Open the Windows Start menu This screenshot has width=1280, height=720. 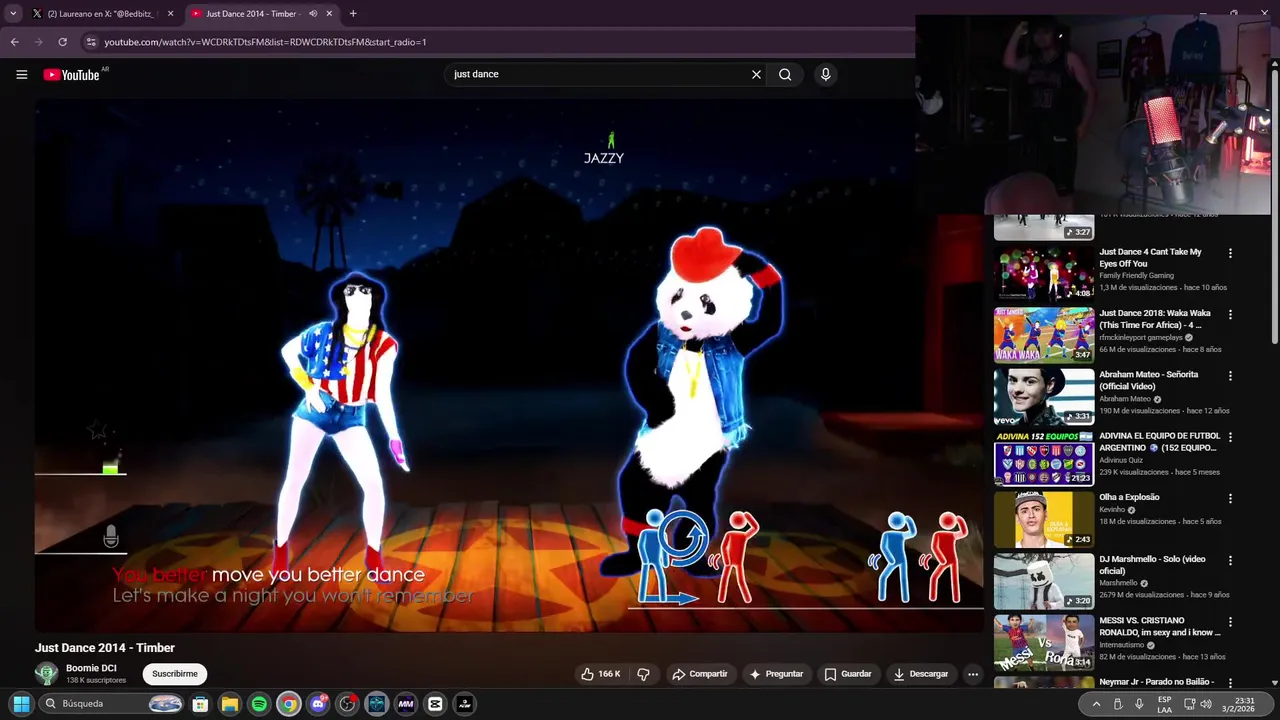click(x=21, y=704)
